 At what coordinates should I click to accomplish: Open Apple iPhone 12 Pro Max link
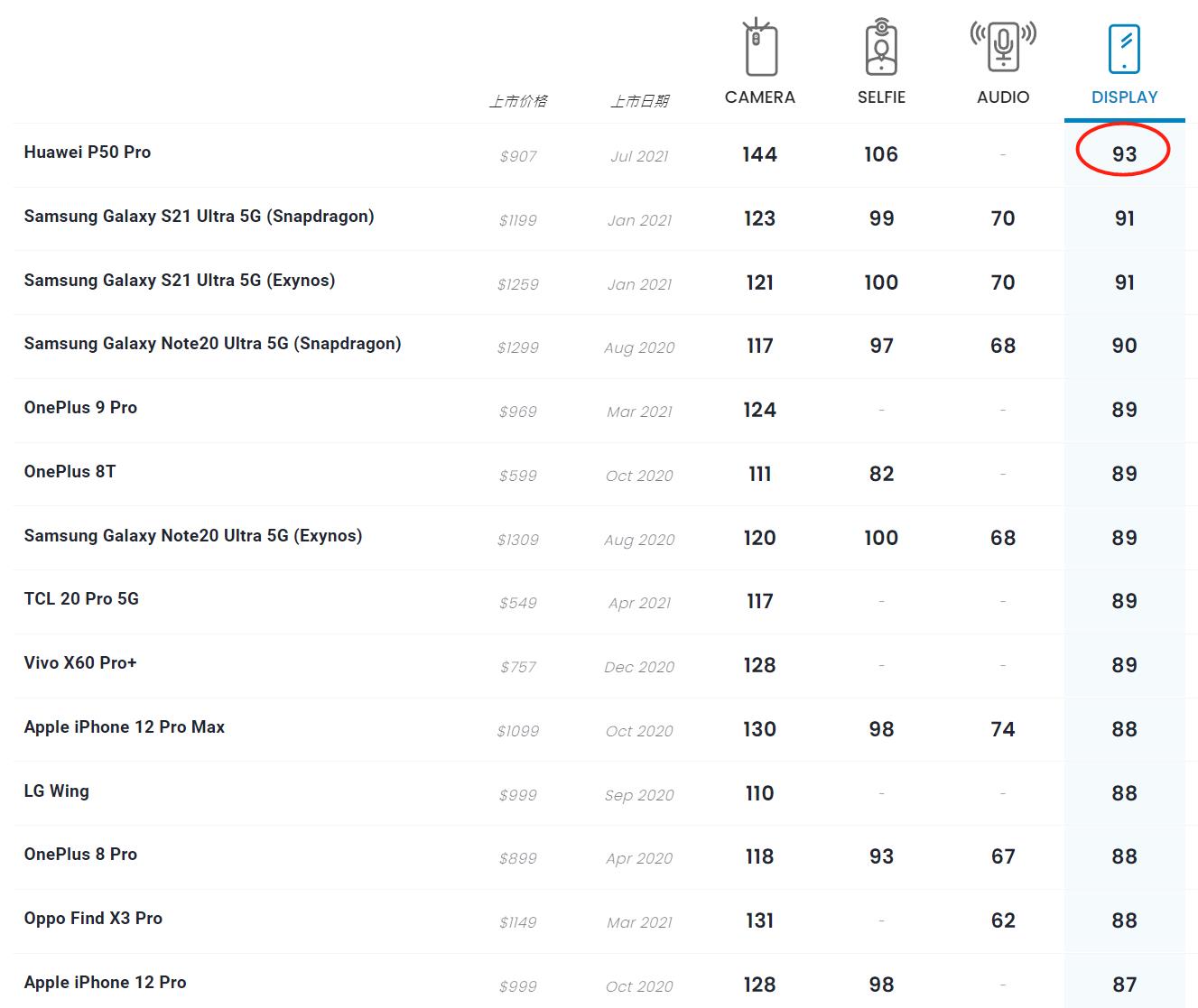pos(124,727)
